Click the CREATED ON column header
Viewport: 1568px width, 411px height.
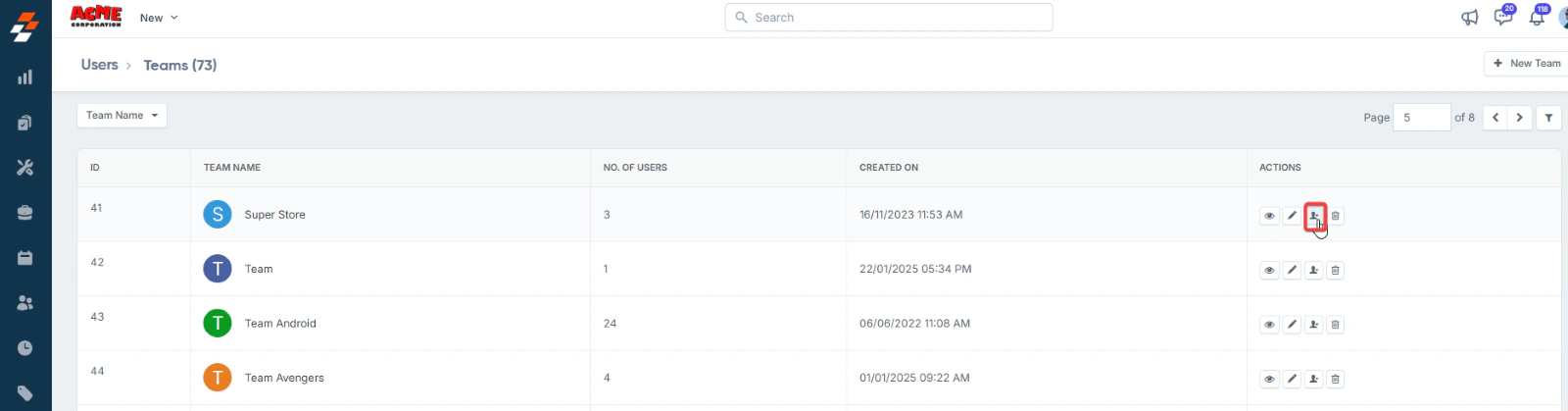click(x=889, y=168)
